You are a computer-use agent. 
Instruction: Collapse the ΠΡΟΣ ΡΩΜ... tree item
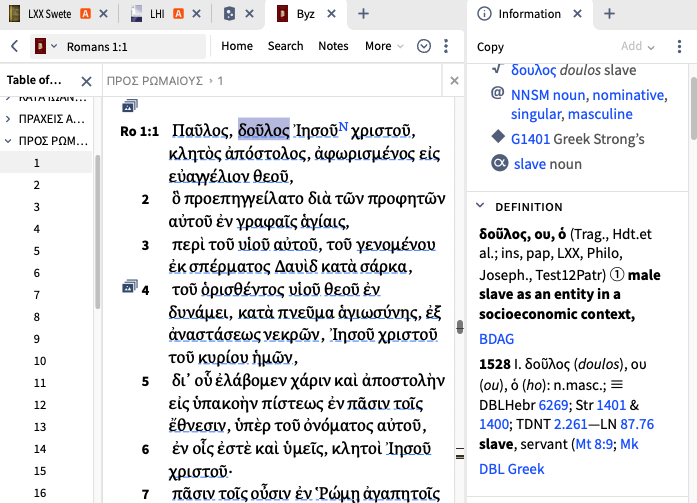pos(8,141)
